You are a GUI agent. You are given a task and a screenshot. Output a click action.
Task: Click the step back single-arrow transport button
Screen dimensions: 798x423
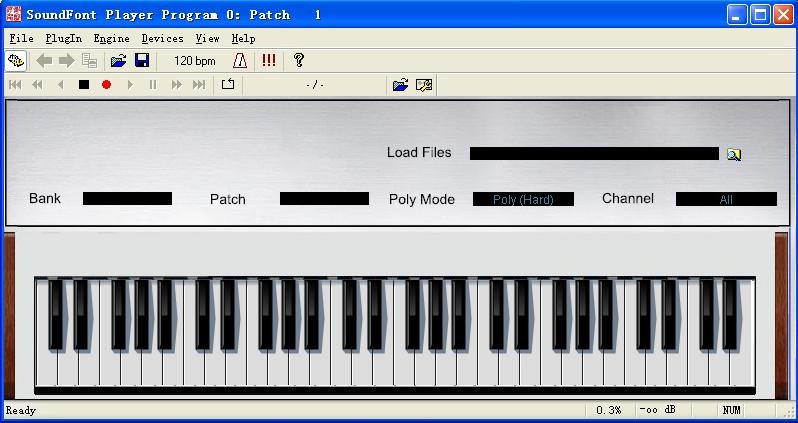pyautogui.click(x=61, y=84)
